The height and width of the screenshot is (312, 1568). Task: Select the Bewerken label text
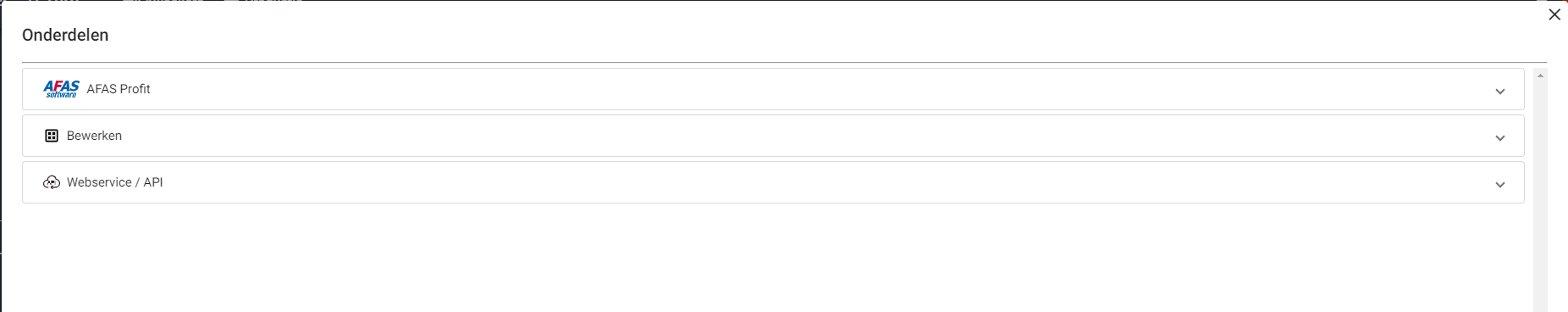tap(94, 136)
